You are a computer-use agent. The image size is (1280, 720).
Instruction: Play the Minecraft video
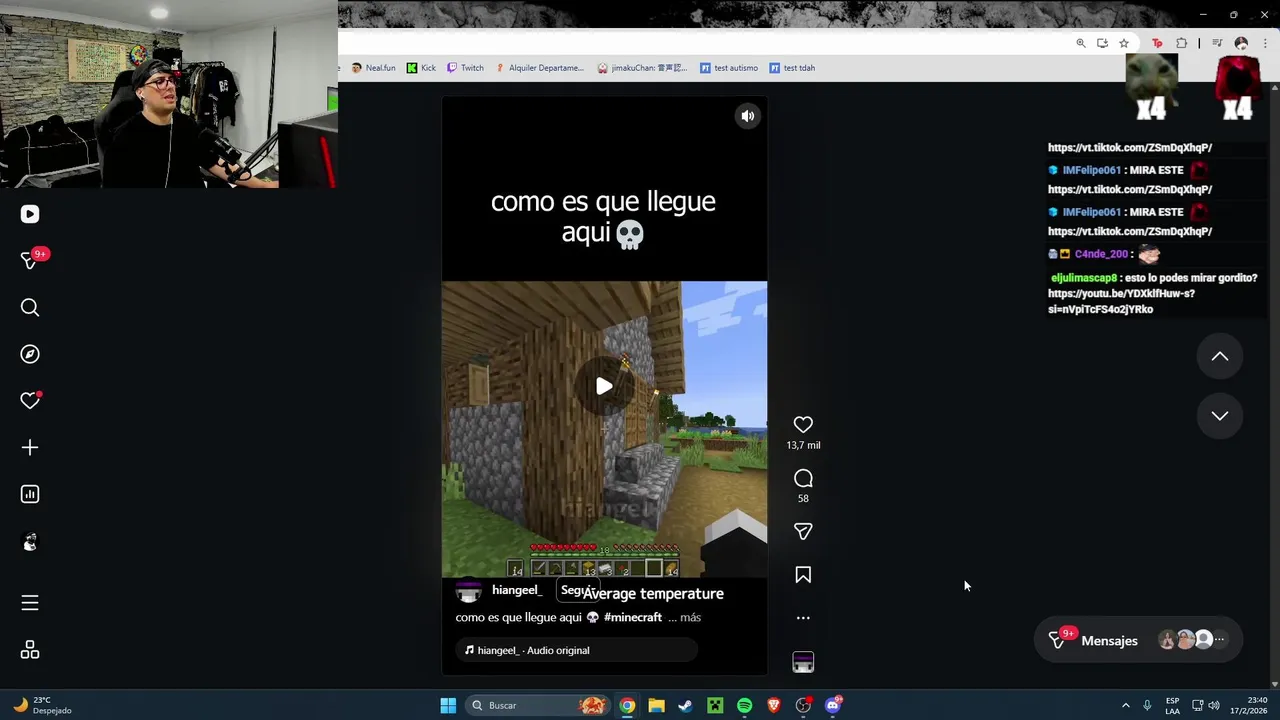coord(604,386)
